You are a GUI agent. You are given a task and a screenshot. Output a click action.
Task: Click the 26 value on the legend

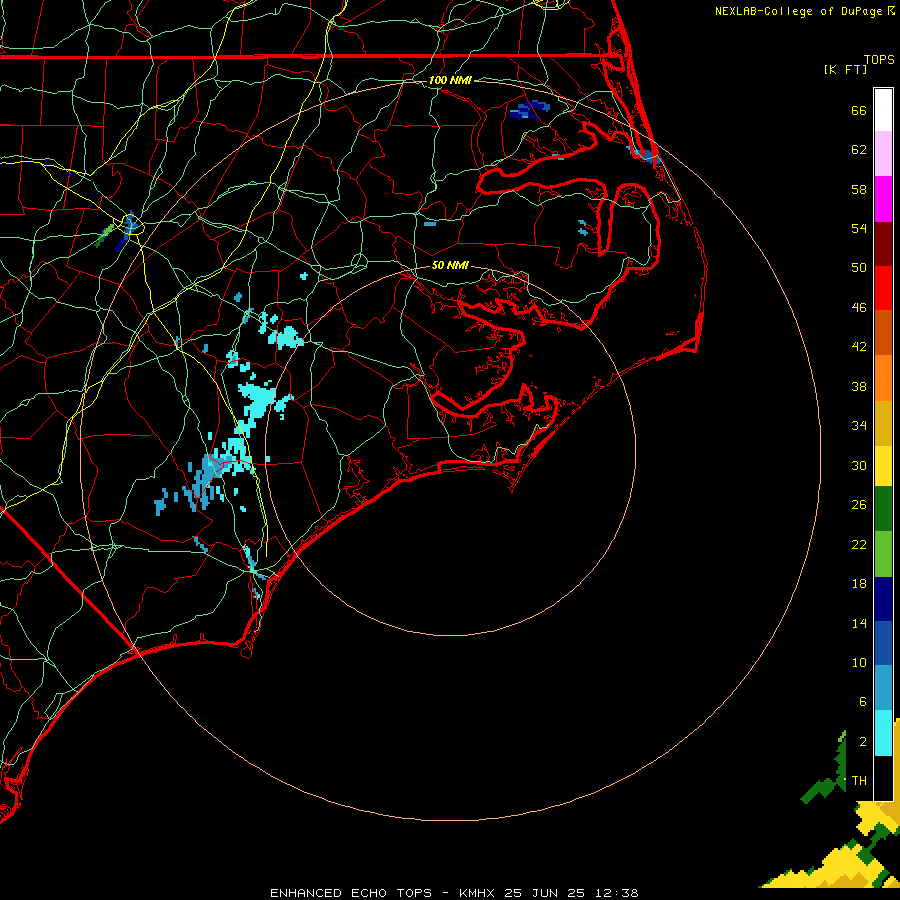click(x=859, y=505)
